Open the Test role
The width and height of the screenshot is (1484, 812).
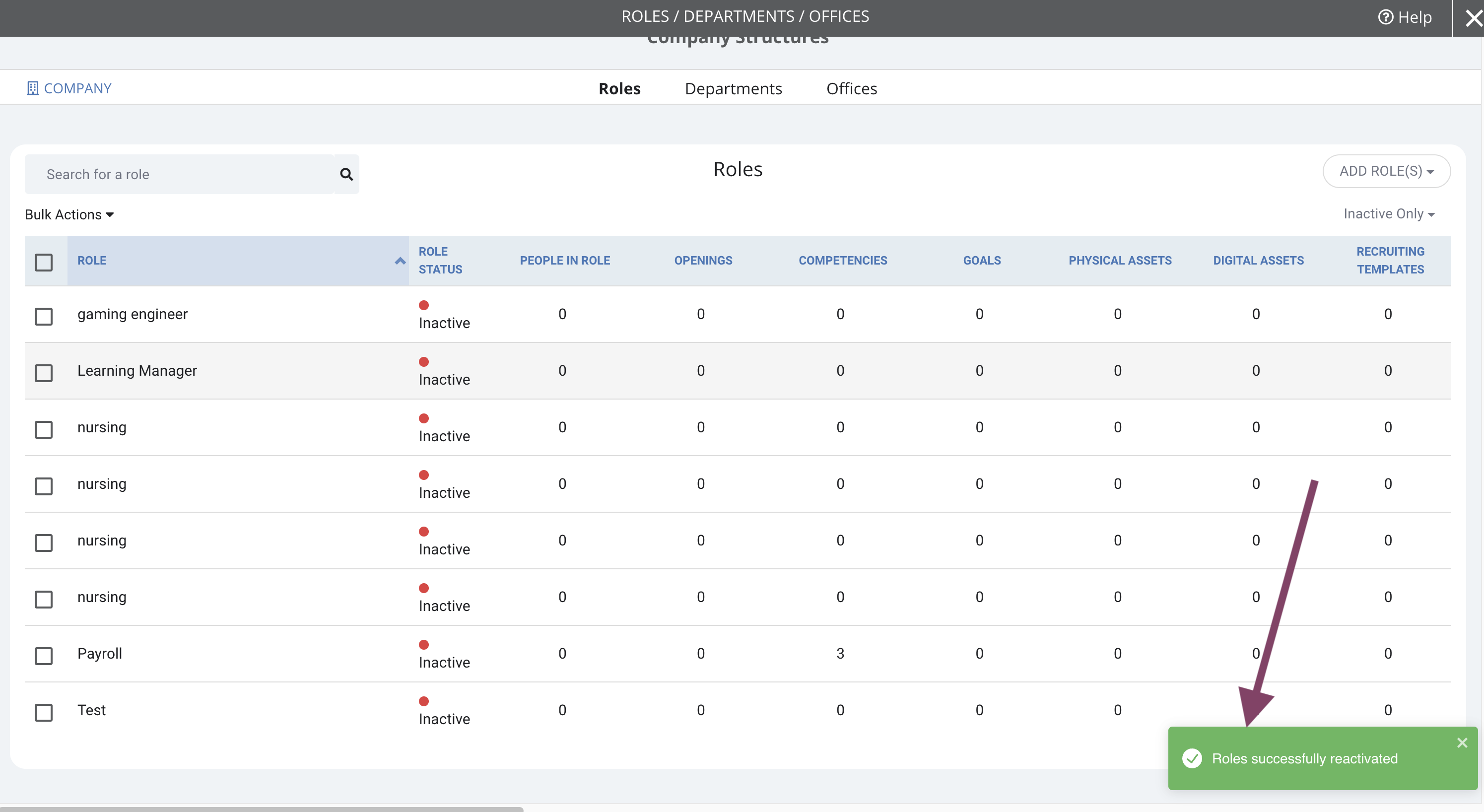(92, 710)
